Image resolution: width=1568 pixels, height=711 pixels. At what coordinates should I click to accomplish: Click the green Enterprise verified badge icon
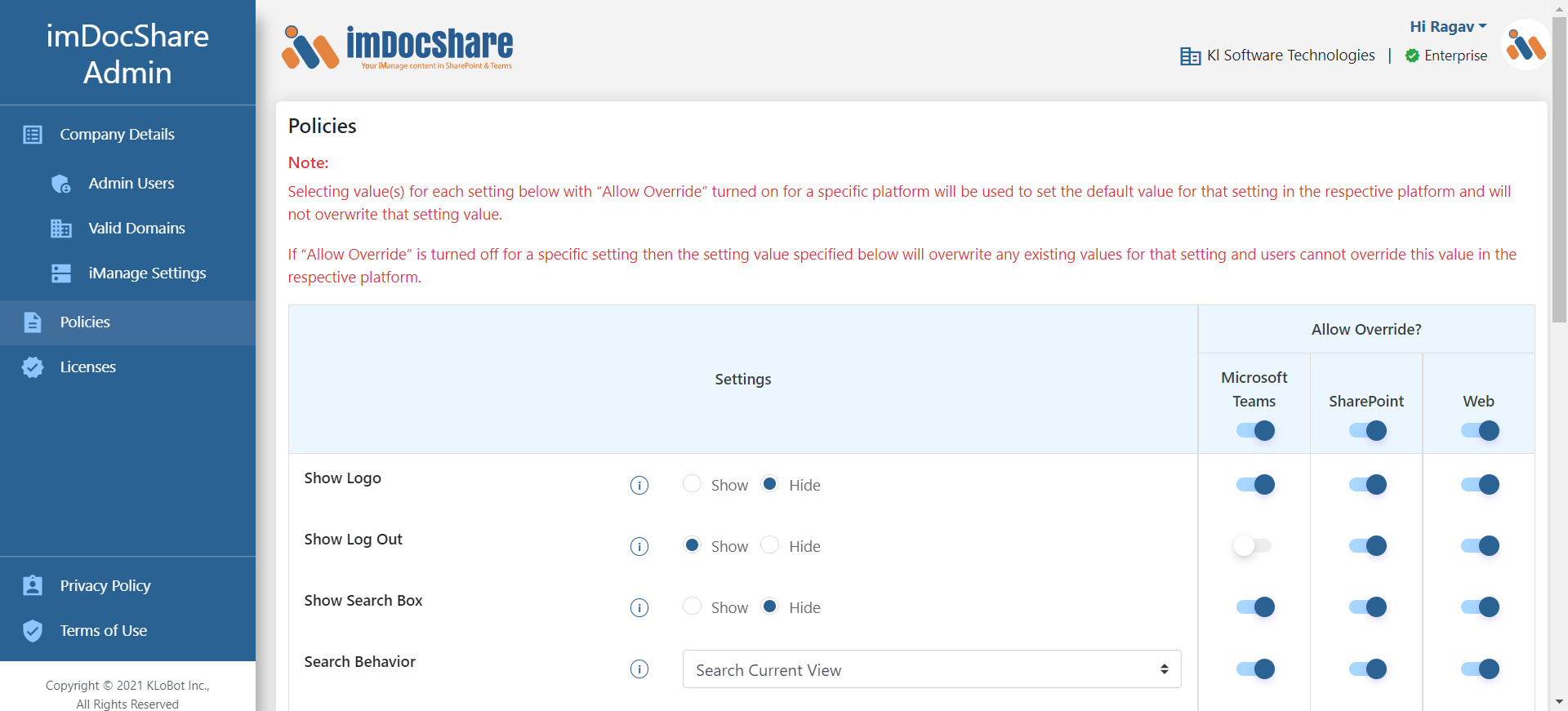[1412, 56]
